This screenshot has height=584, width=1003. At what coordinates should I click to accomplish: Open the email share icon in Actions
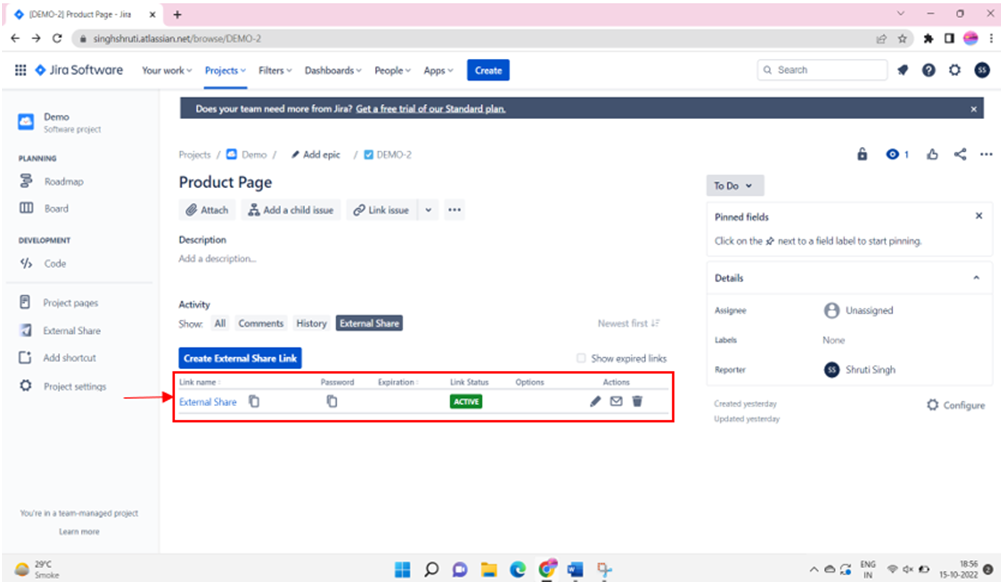(x=617, y=401)
